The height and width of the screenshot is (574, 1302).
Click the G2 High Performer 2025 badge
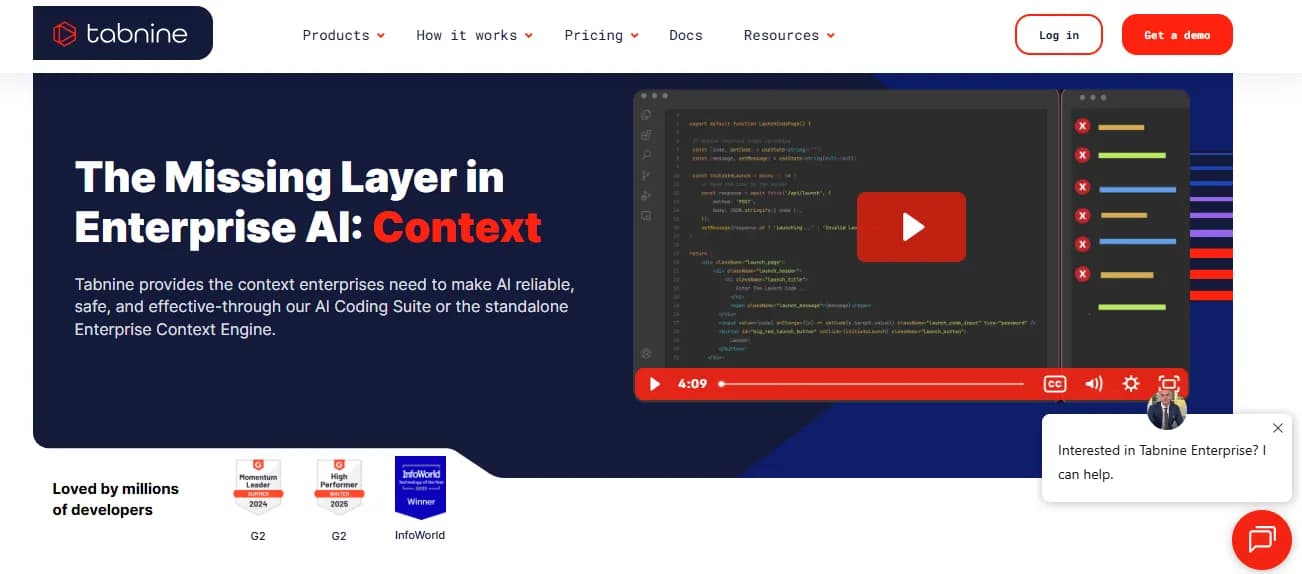[339, 487]
